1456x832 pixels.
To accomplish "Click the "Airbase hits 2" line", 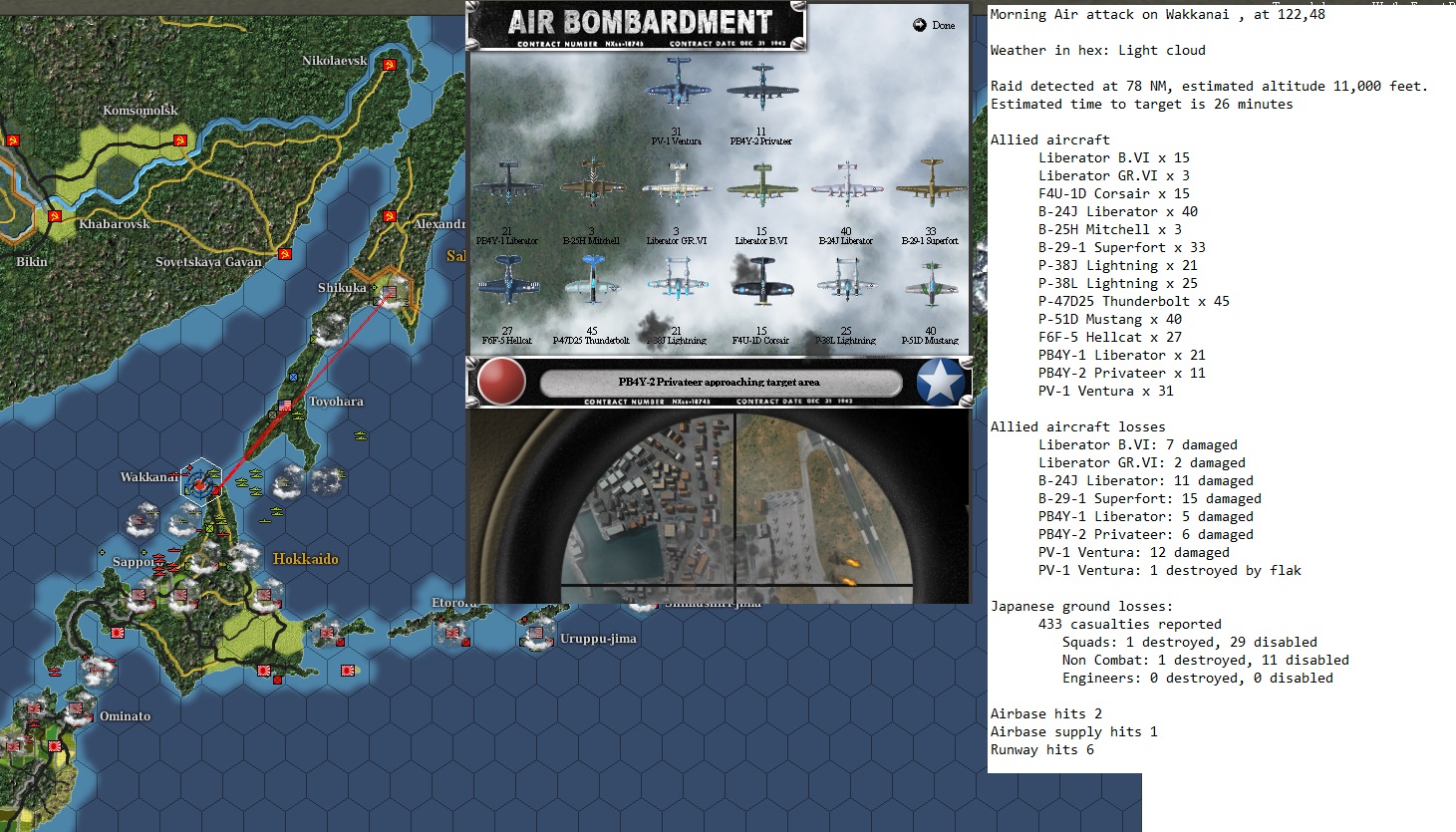I will (x=1046, y=714).
